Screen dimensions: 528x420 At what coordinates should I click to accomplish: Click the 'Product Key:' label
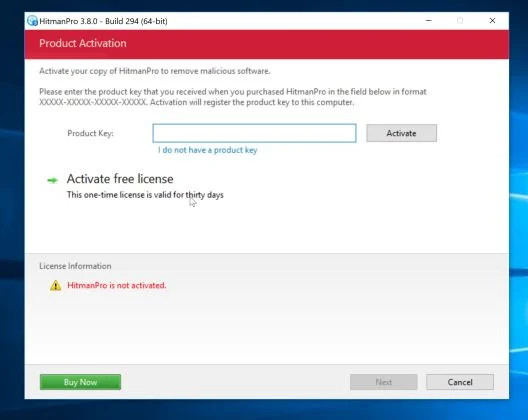coord(90,133)
